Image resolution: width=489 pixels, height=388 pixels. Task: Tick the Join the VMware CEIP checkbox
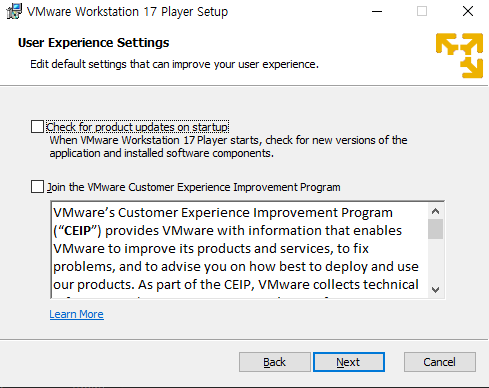coord(37,187)
